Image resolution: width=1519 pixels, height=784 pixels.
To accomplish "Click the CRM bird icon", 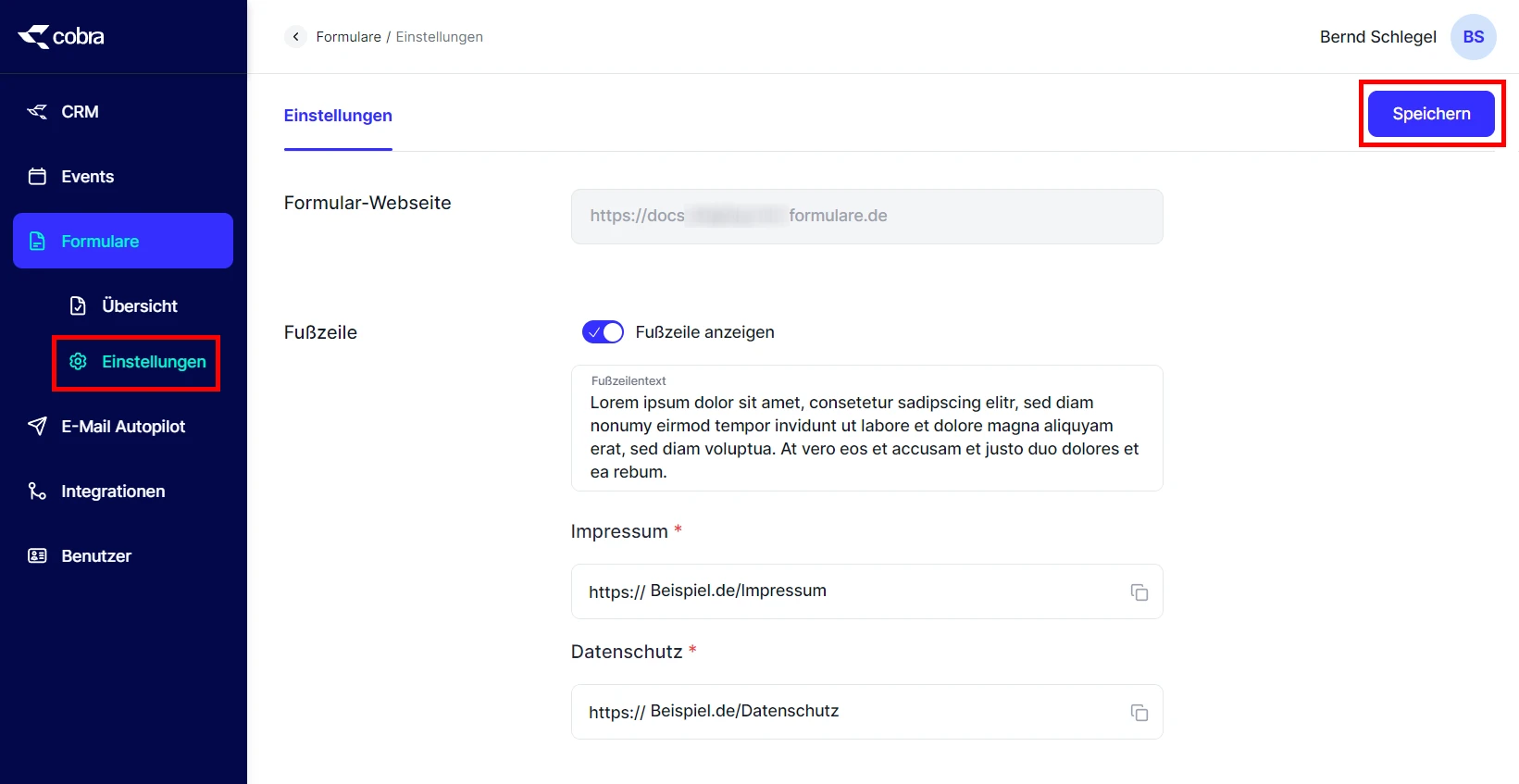I will 37,112.
